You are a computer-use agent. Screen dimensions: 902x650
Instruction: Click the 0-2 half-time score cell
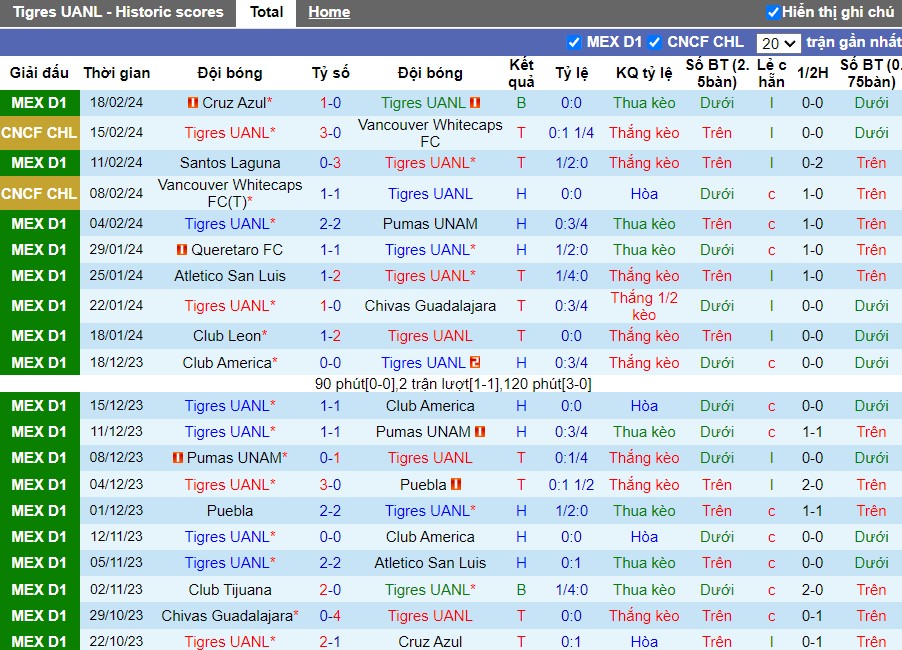[x=812, y=163]
